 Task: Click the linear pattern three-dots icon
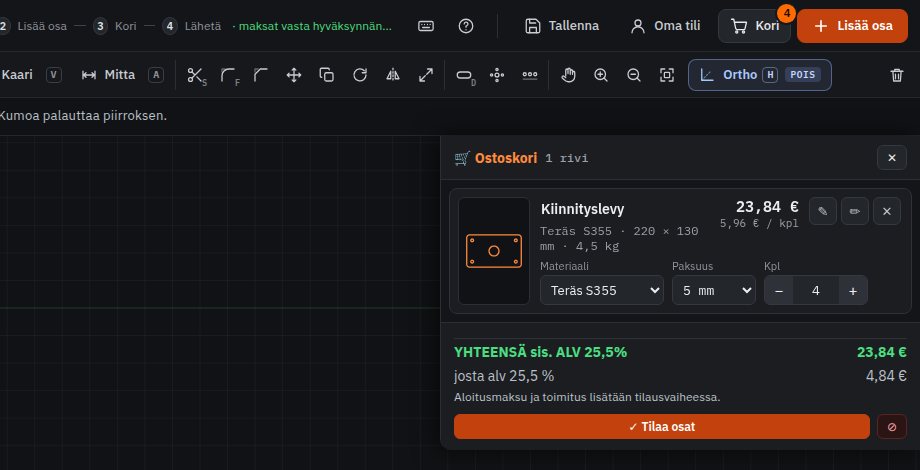[x=530, y=75]
